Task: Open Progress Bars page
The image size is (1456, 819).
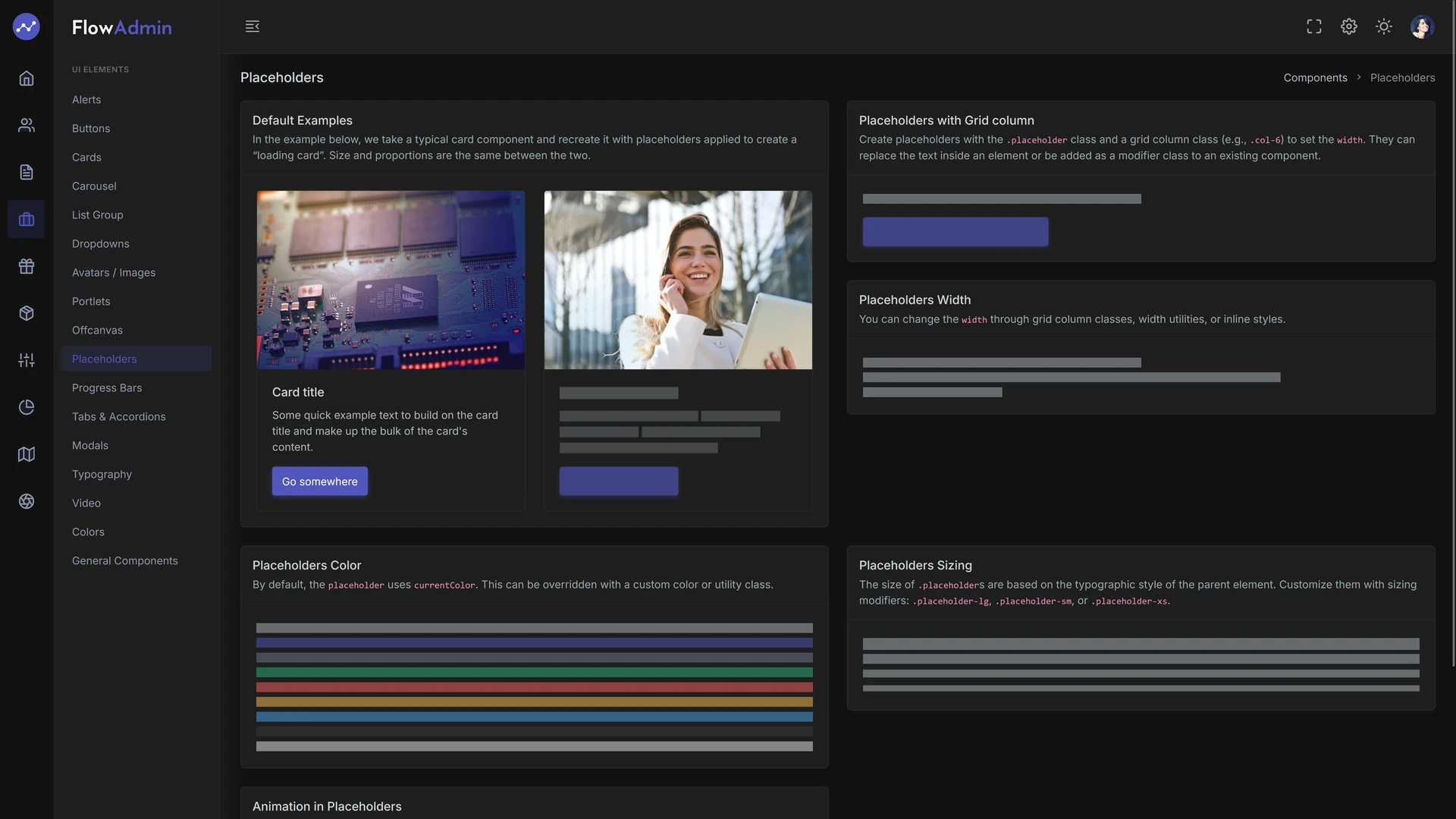Action: click(107, 388)
